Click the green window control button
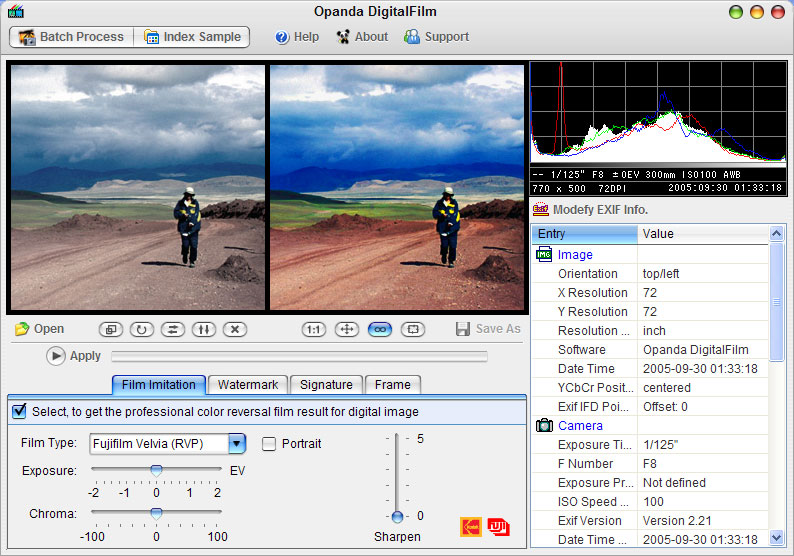The width and height of the screenshot is (794, 556). [736, 12]
